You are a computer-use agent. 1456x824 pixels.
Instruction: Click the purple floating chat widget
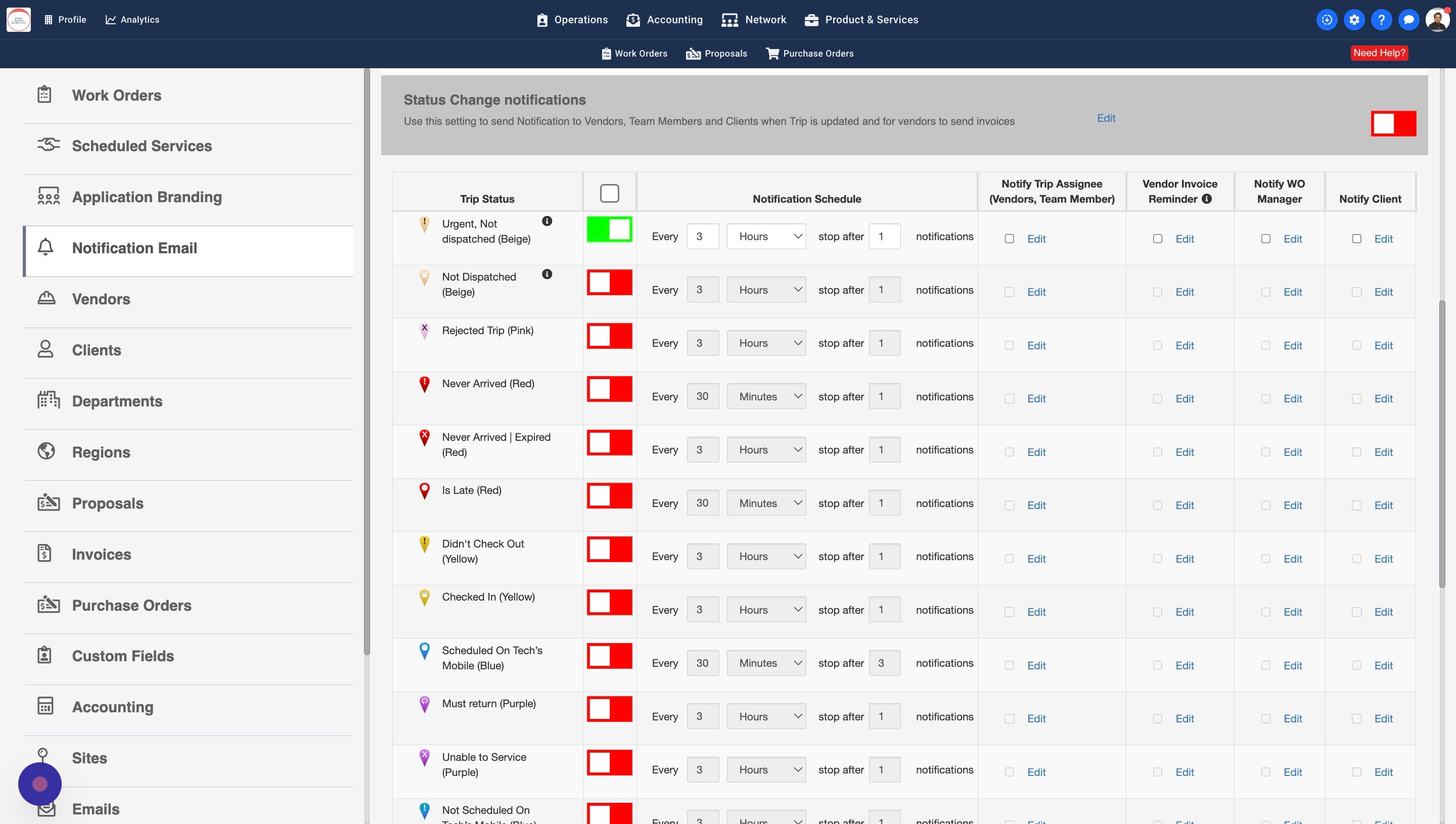pos(39,784)
